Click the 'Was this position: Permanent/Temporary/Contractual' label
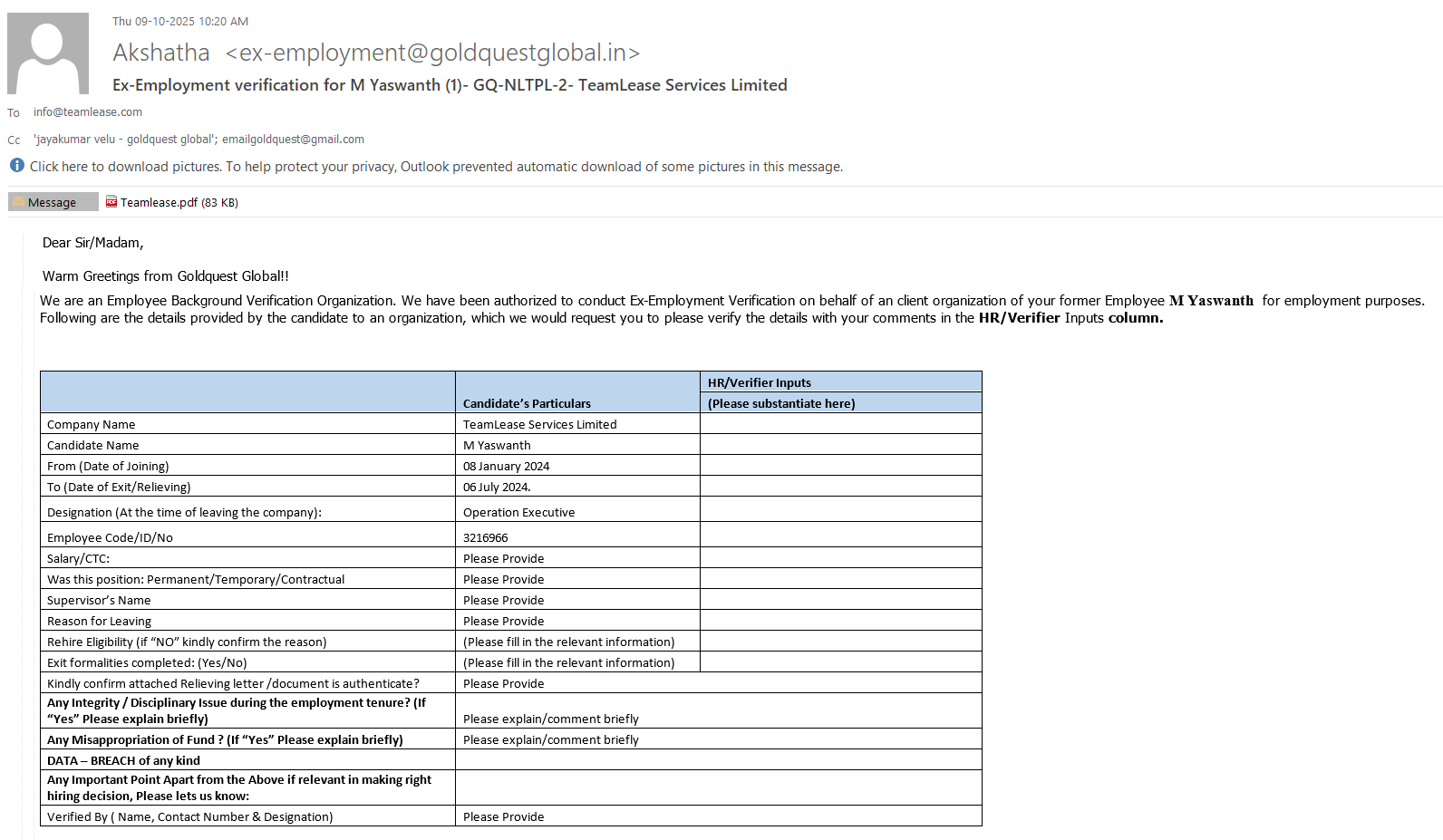 [196, 579]
